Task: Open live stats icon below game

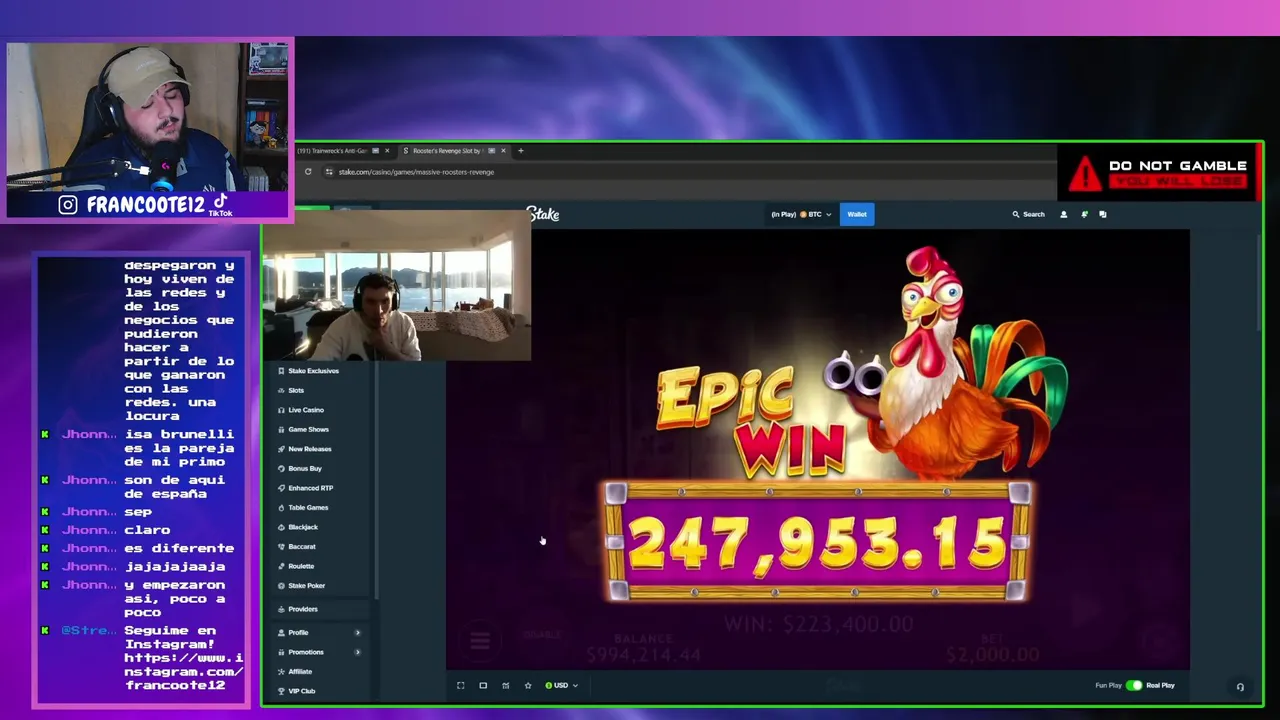Action: tap(505, 685)
